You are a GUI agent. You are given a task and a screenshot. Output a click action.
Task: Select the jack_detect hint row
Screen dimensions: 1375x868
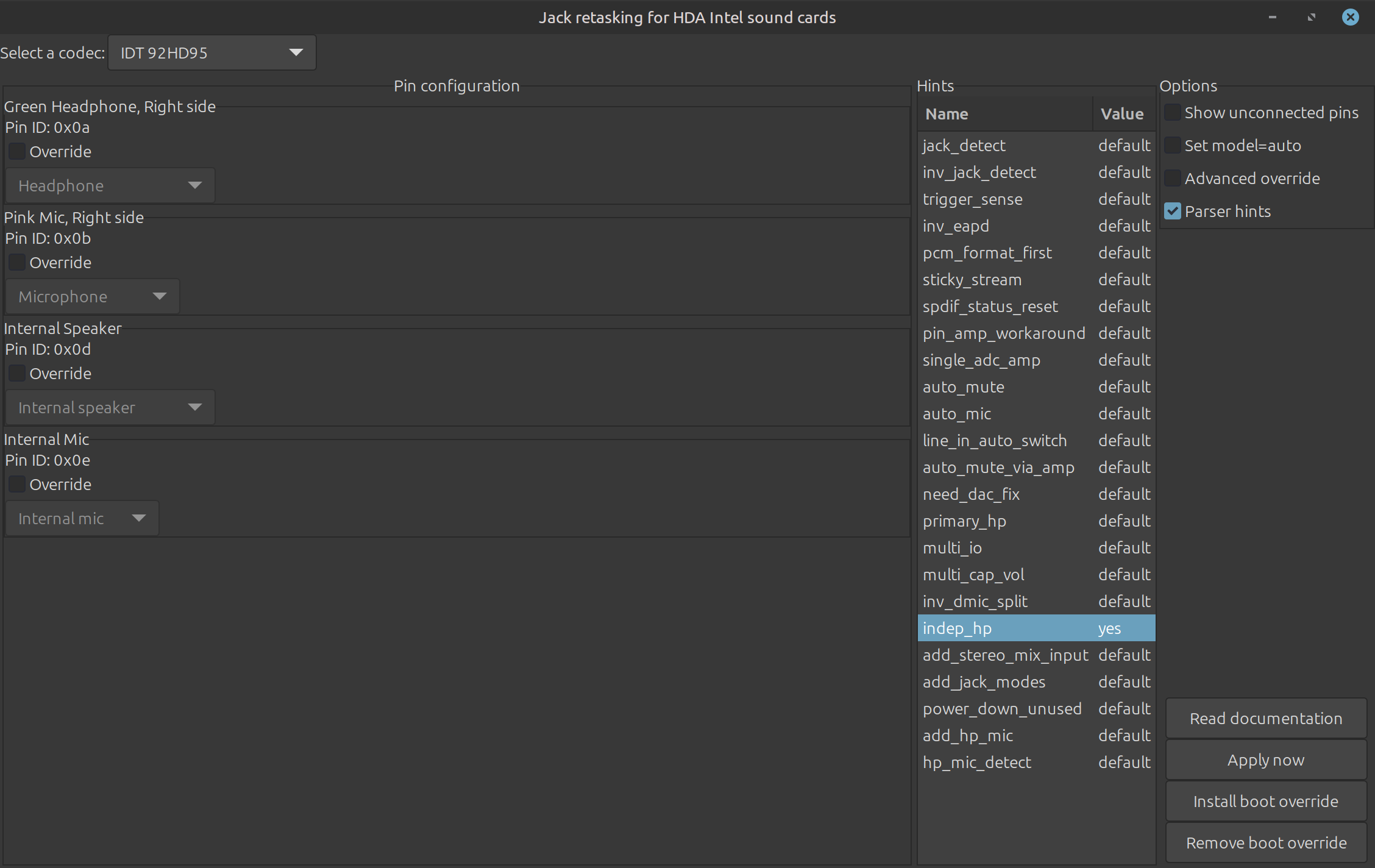coord(1006,146)
